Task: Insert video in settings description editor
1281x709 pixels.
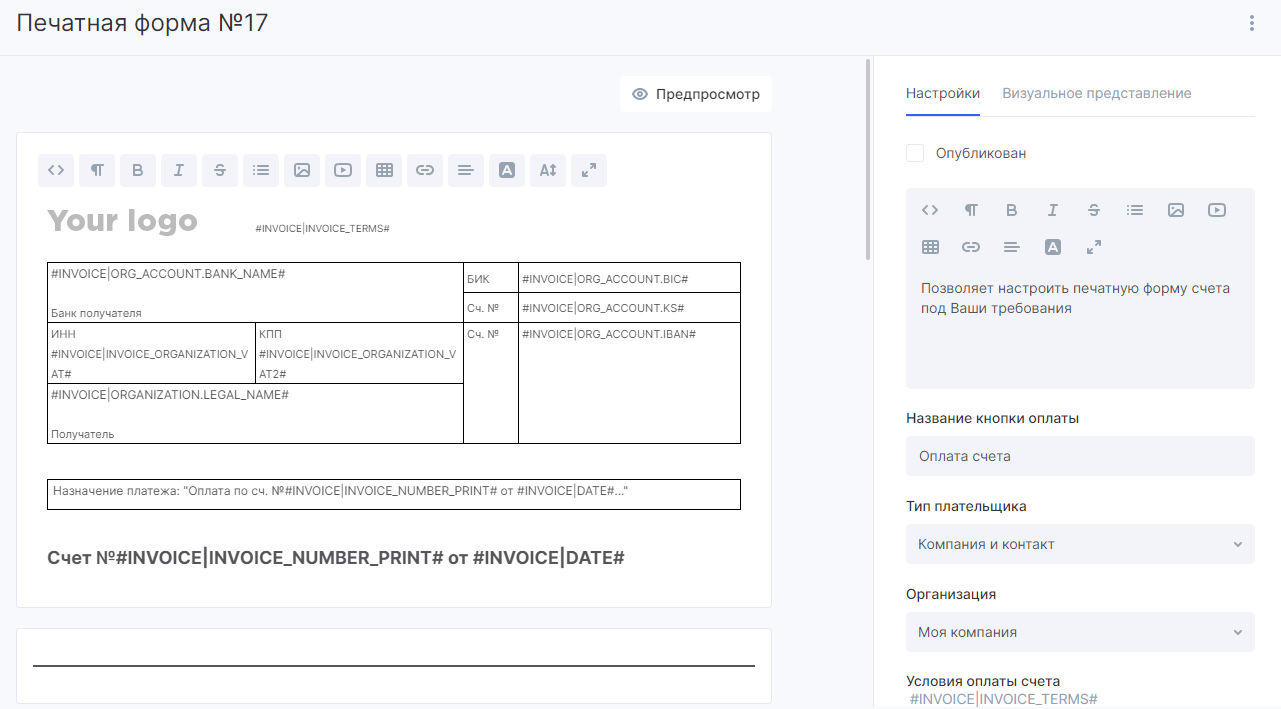Action: (x=1217, y=210)
